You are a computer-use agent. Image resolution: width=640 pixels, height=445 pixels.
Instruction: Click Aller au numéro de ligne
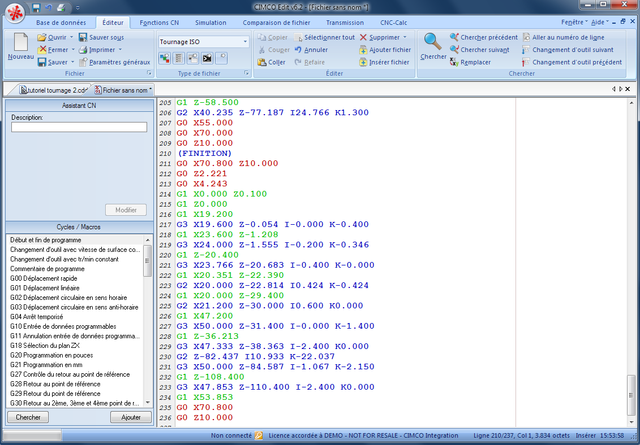(x=564, y=37)
